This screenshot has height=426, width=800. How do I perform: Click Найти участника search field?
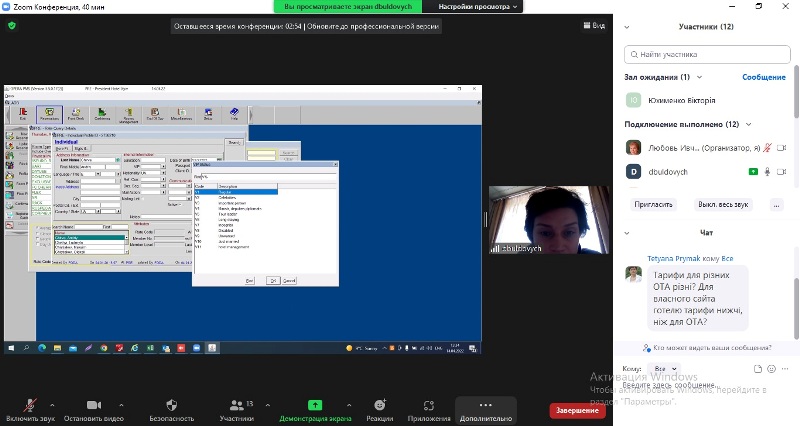(707, 54)
